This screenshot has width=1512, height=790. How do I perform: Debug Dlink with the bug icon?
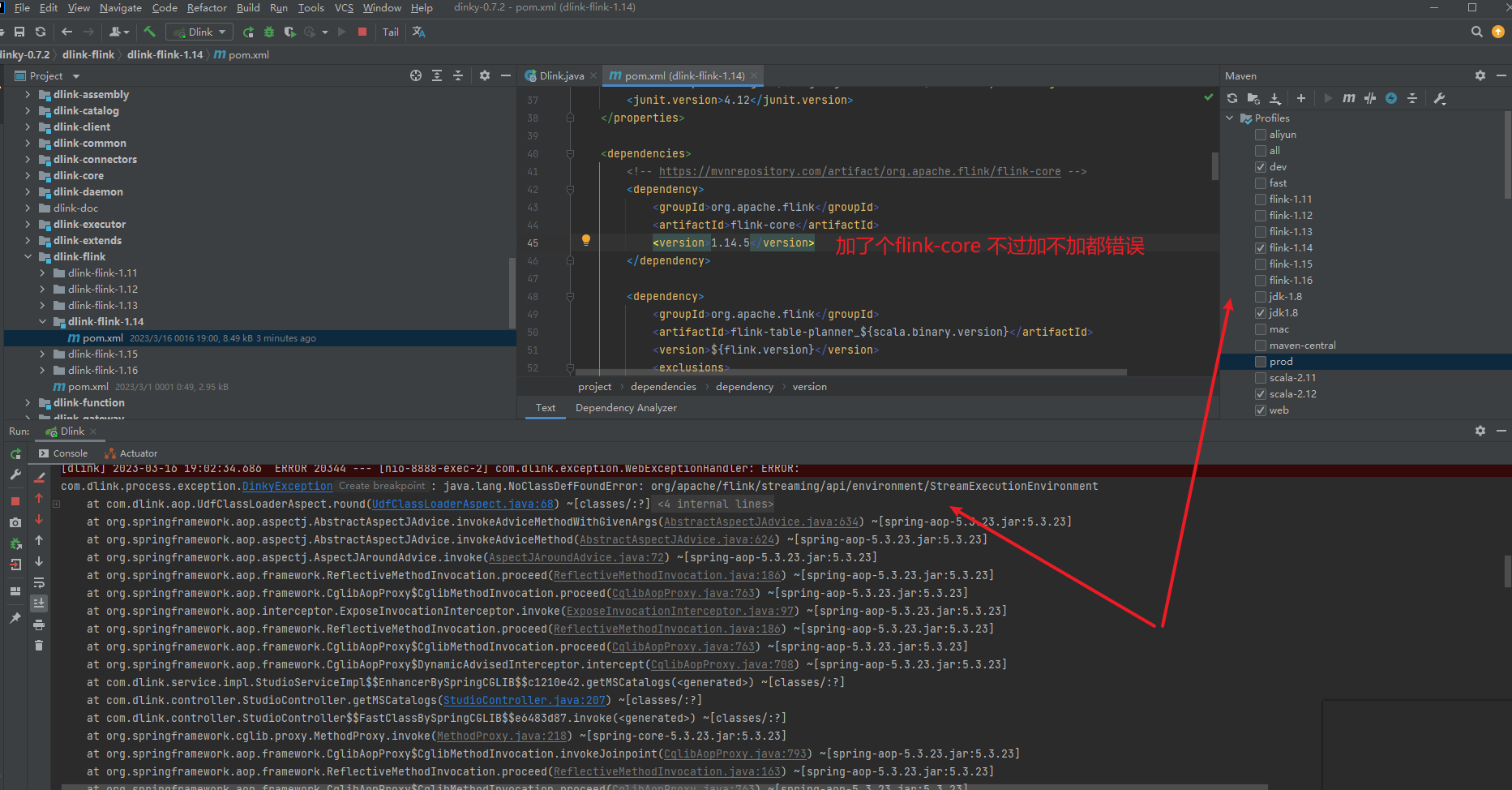(x=269, y=32)
